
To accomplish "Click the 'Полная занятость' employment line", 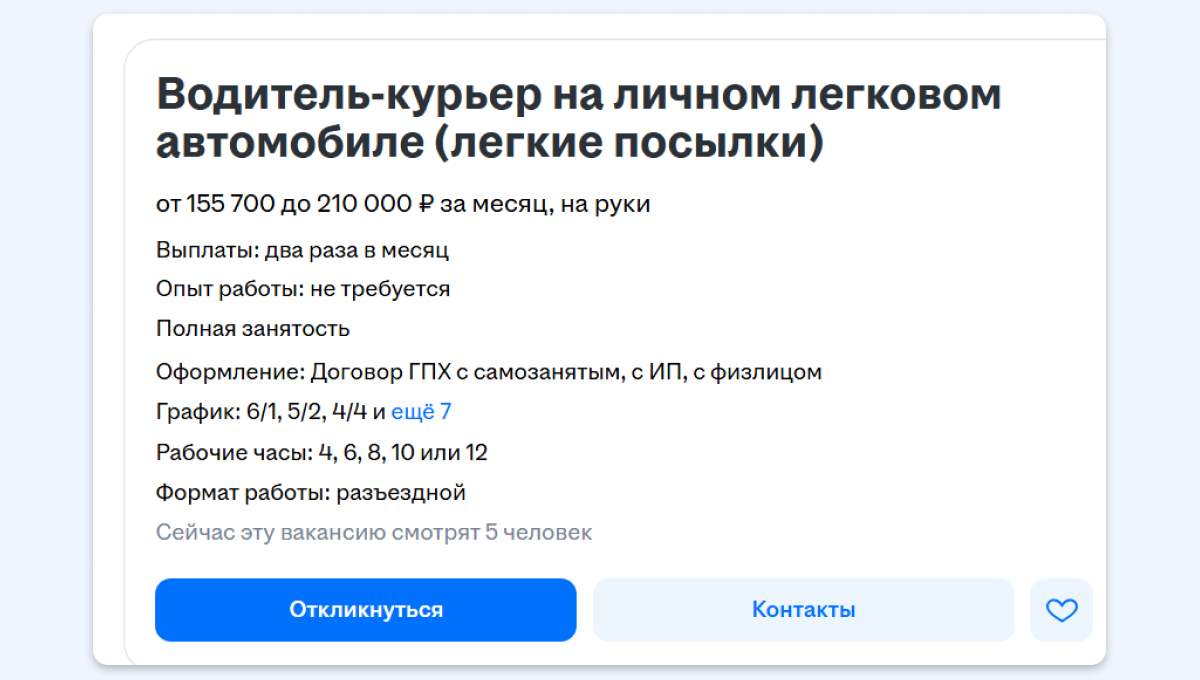I will click(x=252, y=329).
